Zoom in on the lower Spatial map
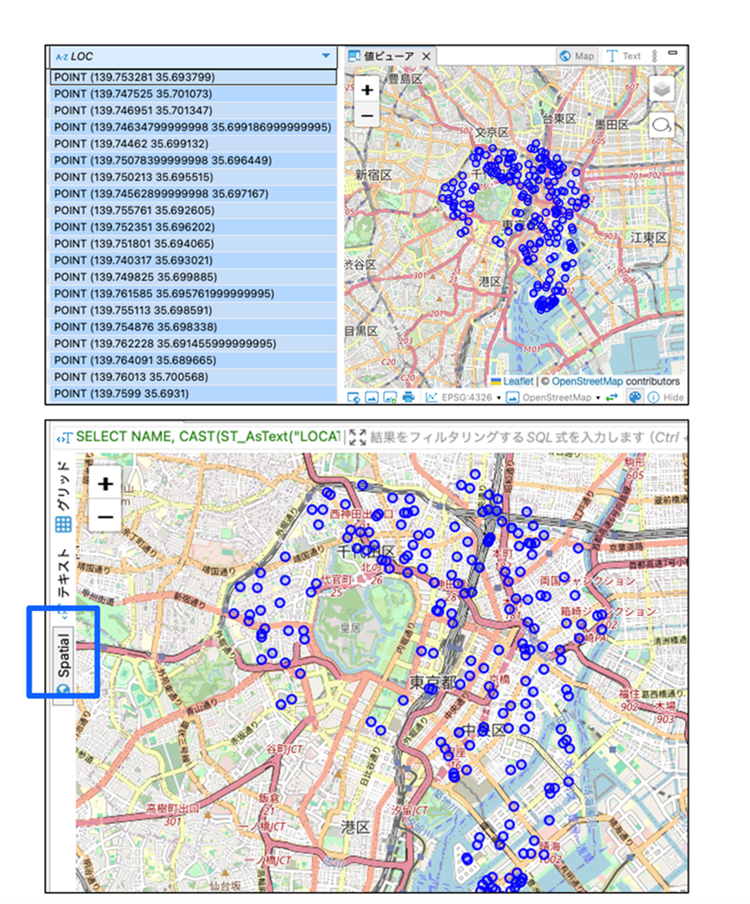 click(105, 484)
